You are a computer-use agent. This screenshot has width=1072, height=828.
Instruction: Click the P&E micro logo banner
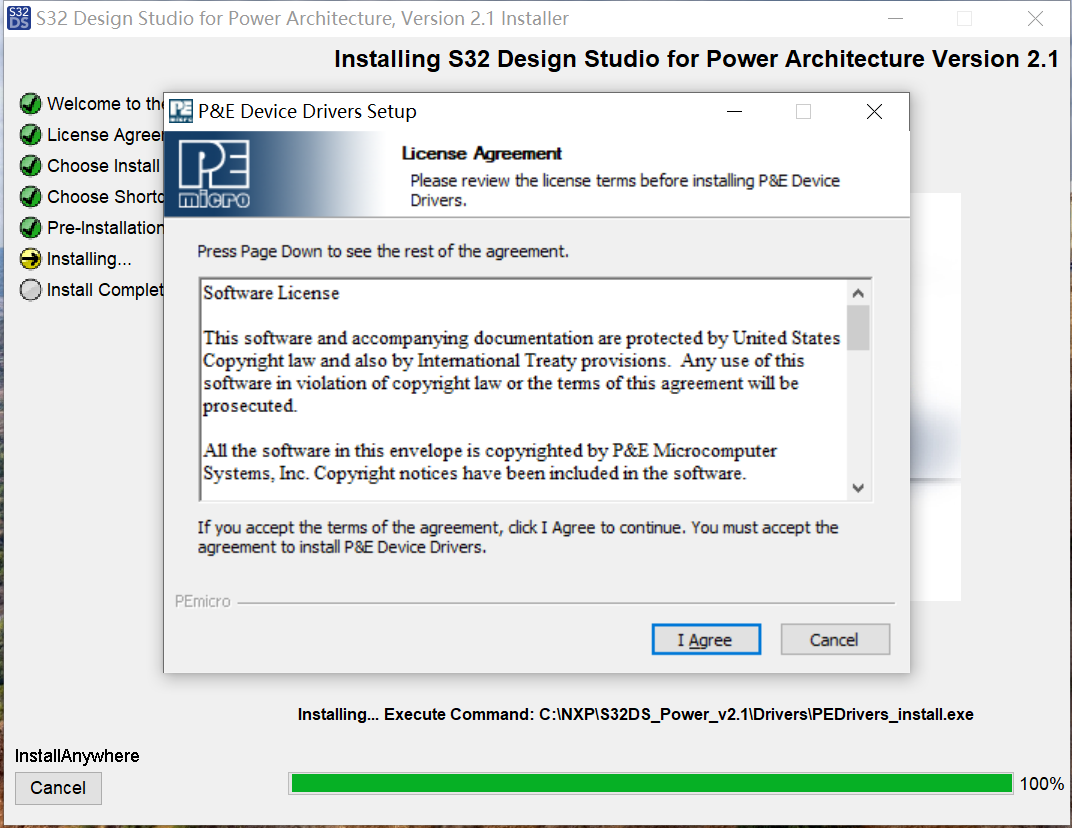click(214, 174)
